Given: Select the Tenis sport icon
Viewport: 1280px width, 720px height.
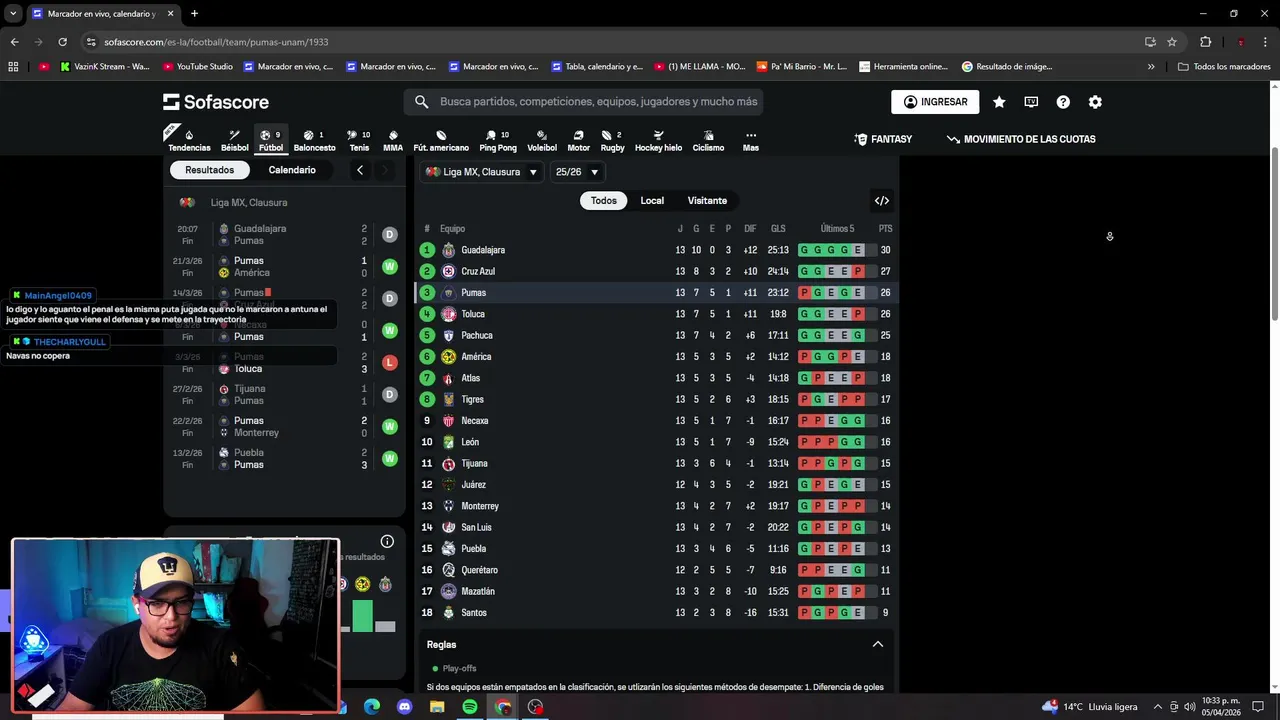Looking at the screenshot, I should pyautogui.click(x=359, y=141).
